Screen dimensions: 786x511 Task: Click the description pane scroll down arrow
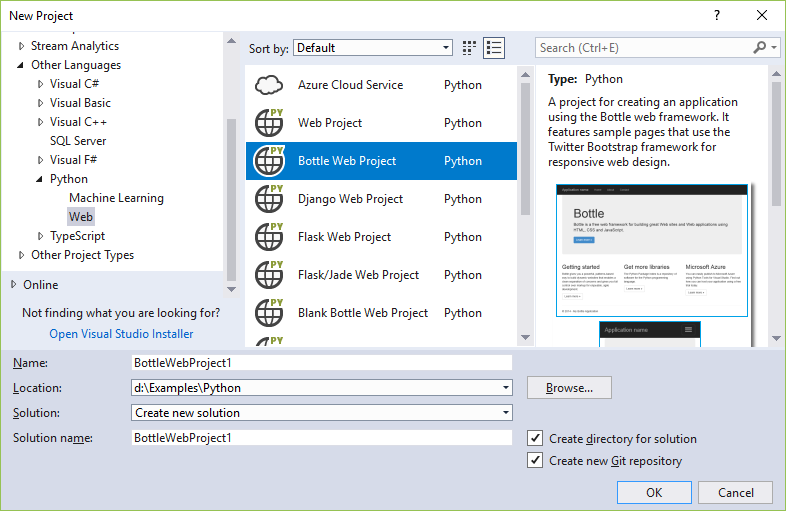point(776,338)
